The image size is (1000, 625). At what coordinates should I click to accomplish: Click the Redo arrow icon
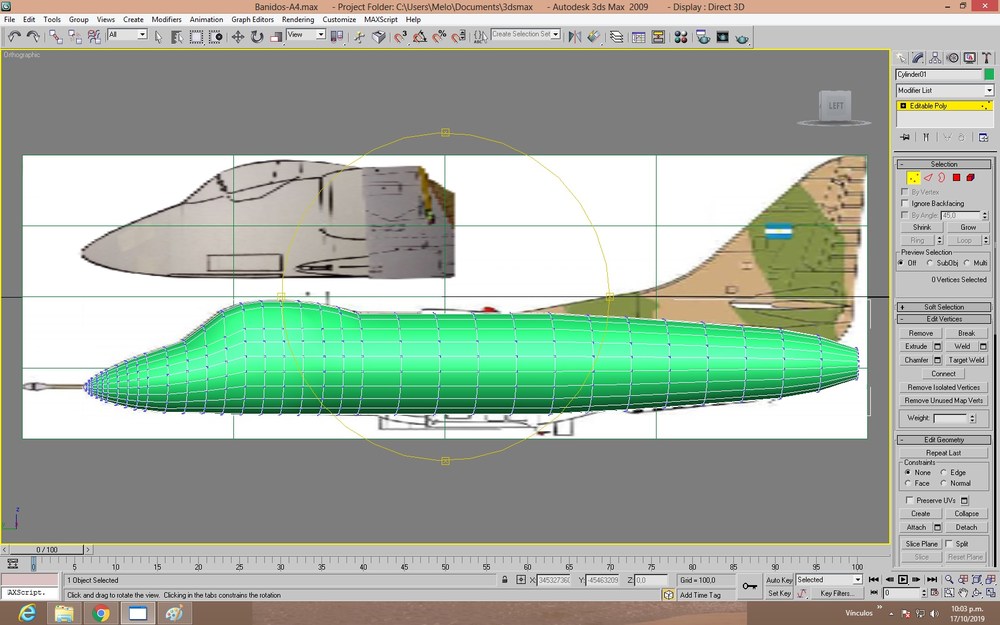pyautogui.click(x=33, y=36)
